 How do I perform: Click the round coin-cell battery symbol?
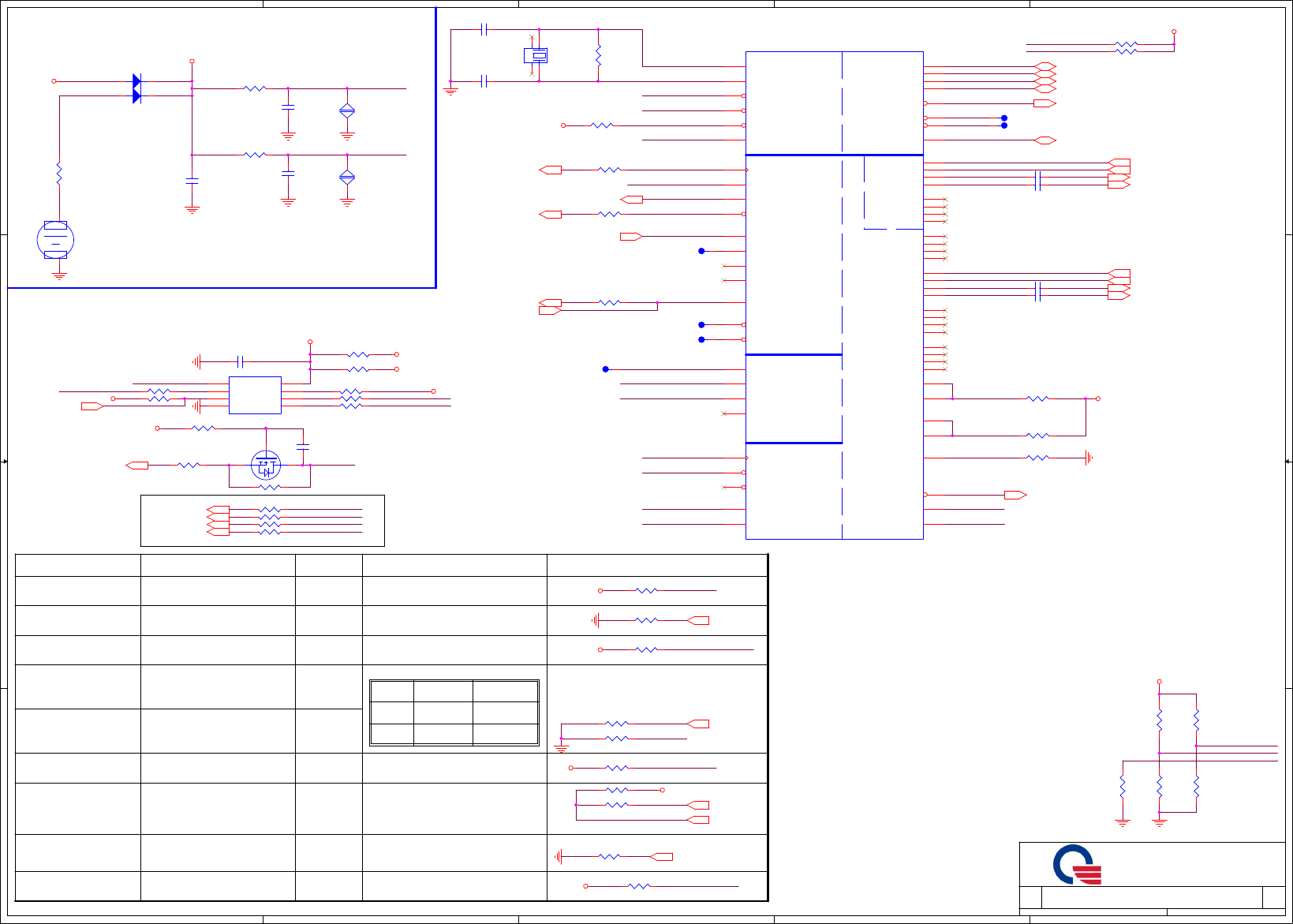click(x=55, y=240)
